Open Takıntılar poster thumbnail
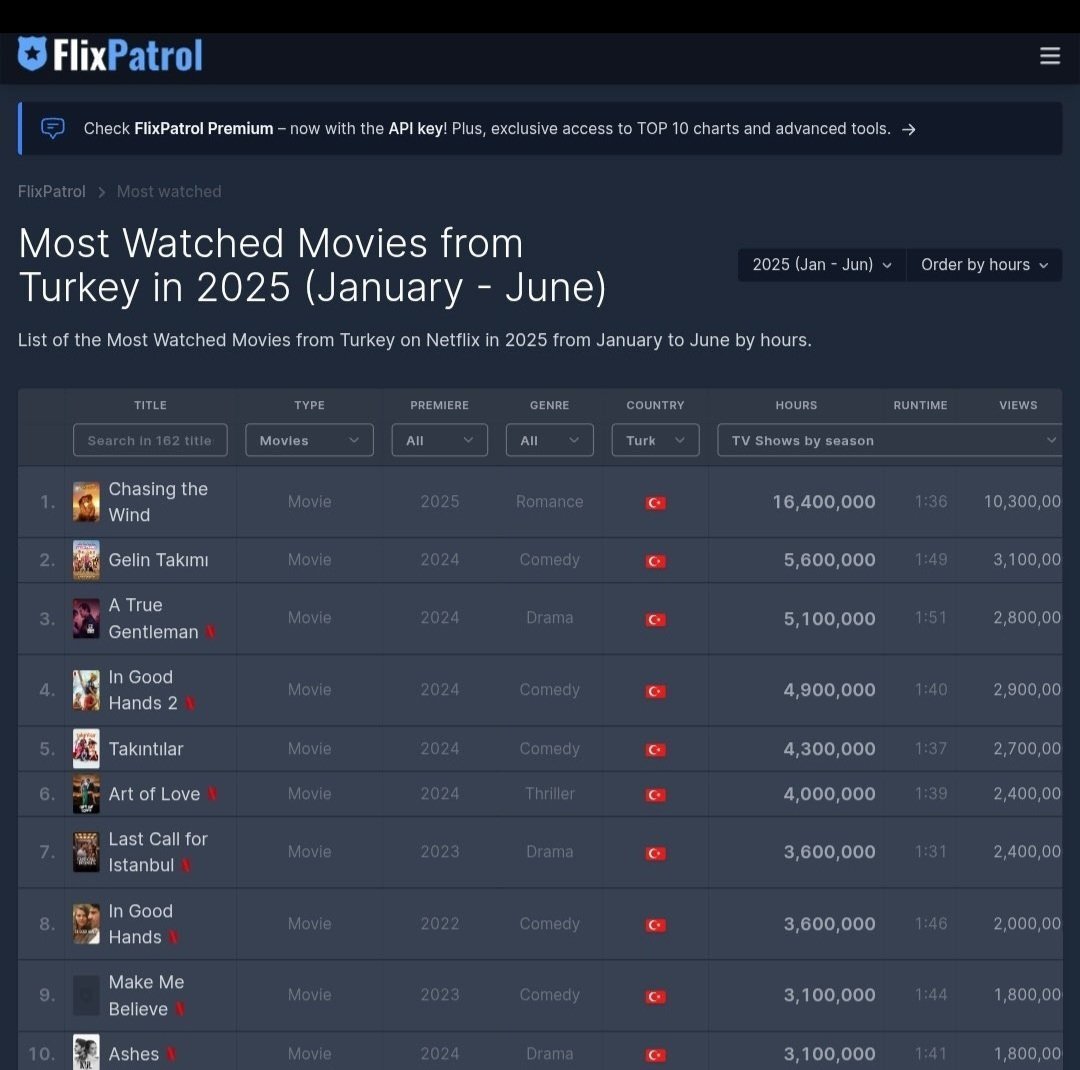The height and width of the screenshot is (1070, 1080). (86, 748)
